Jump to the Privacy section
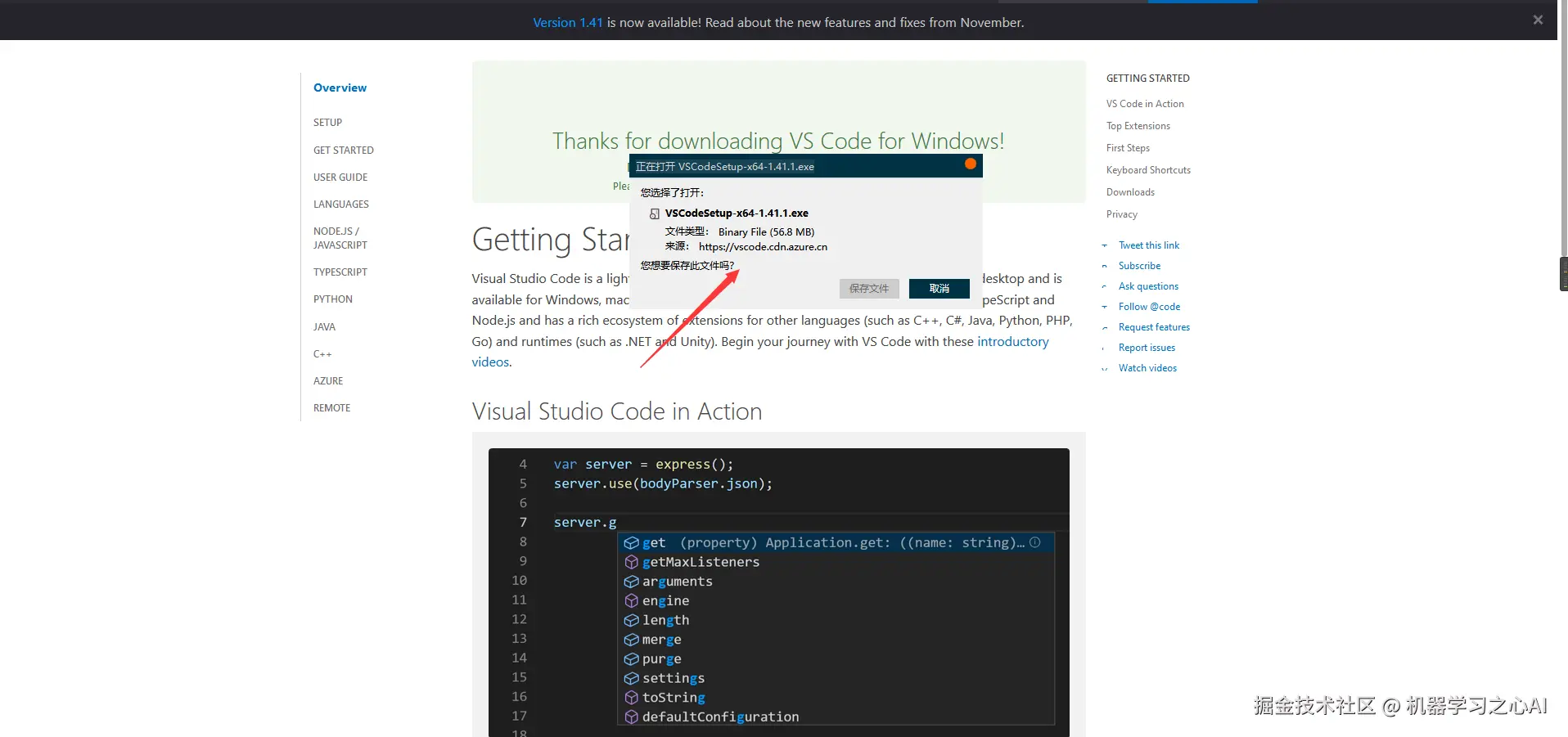Image resolution: width=1568 pixels, height=737 pixels. (1122, 214)
